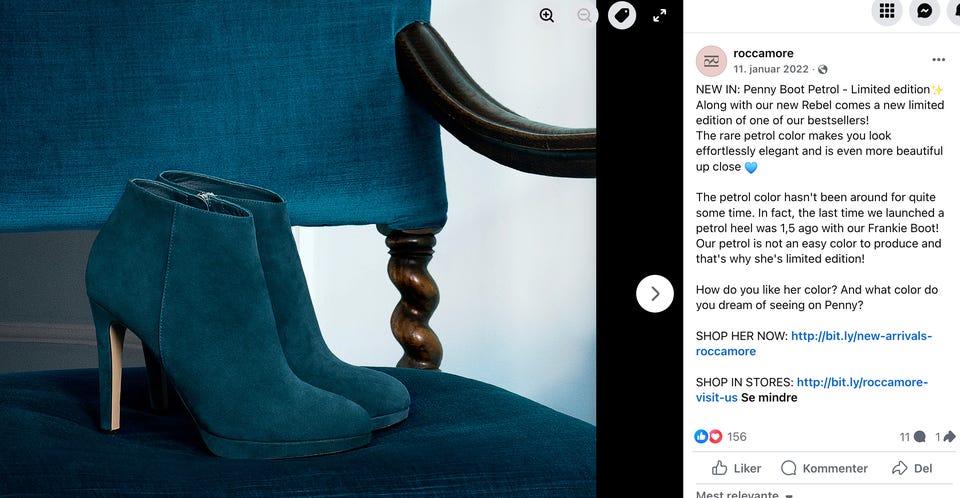Image resolution: width=960 pixels, height=498 pixels.
Task: Open roccamore profile picture
Action: (711, 61)
